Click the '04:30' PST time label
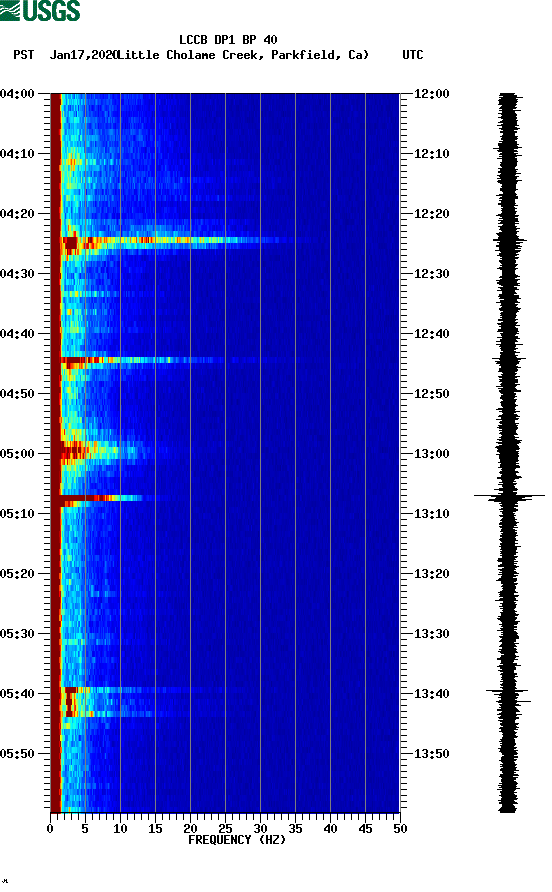The width and height of the screenshot is (552, 892). pyautogui.click(x=17, y=274)
